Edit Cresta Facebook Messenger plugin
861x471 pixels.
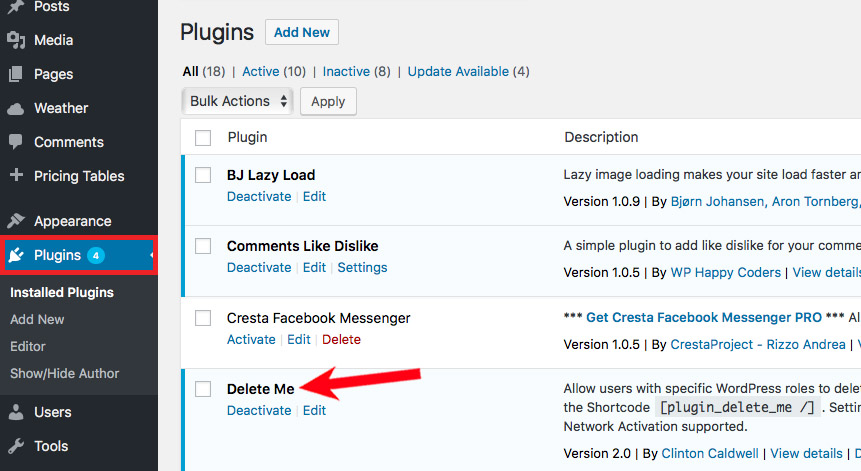coord(299,339)
